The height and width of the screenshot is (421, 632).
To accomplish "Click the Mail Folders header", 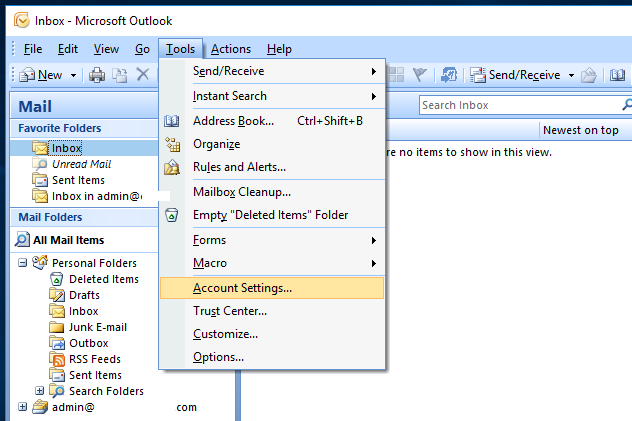I will (x=84, y=217).
